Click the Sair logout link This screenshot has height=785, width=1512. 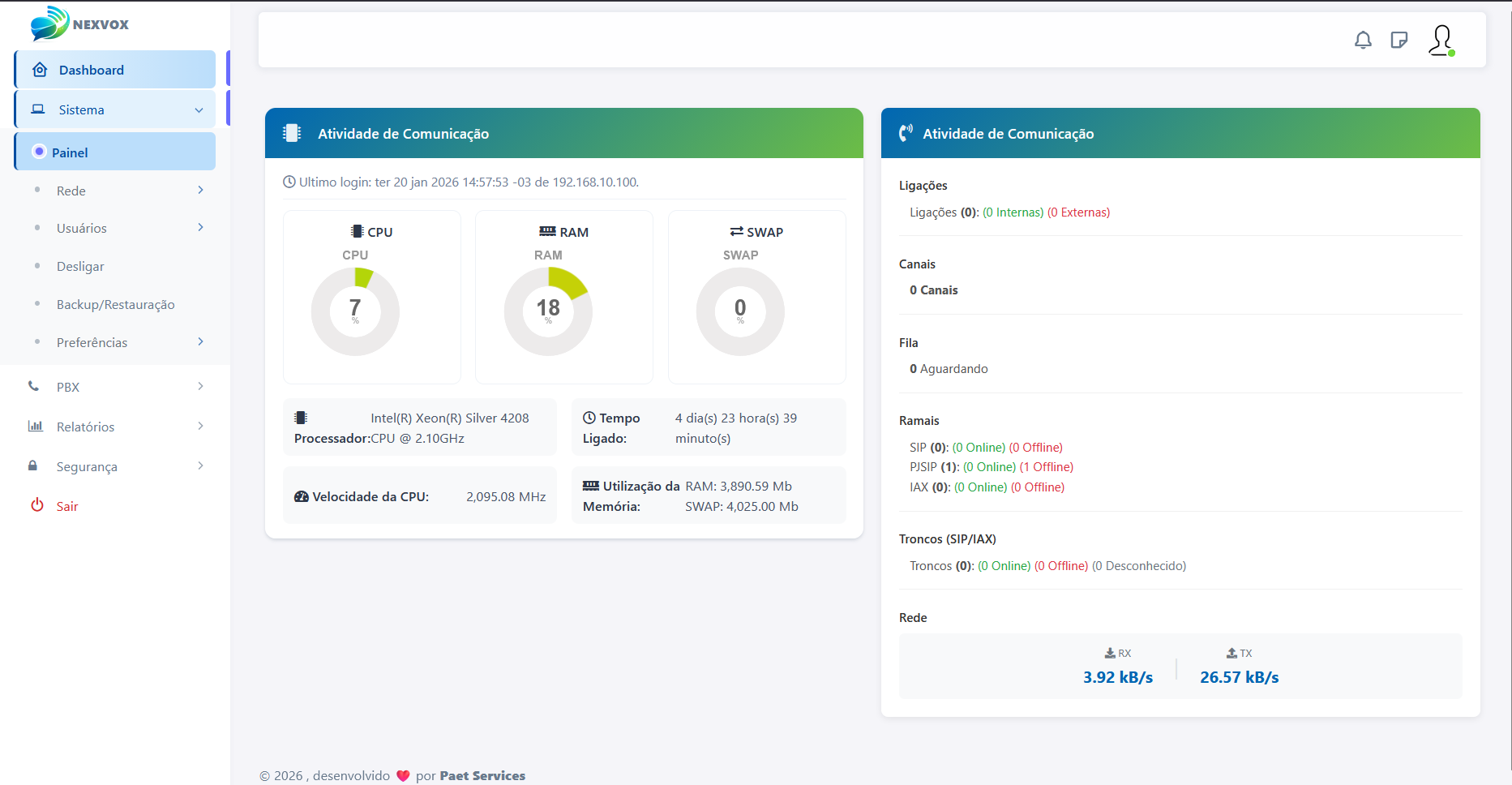pos(67,506)
